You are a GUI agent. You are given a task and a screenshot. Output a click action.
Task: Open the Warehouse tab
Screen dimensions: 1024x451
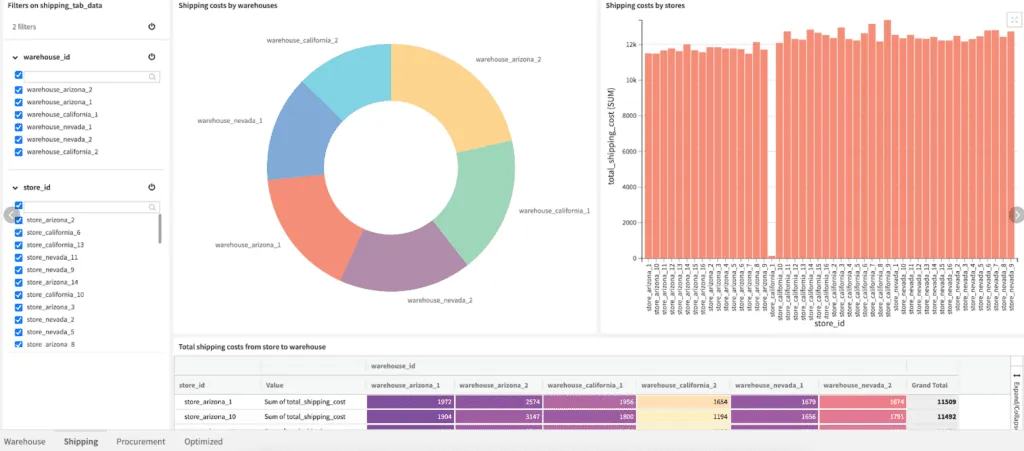point(24,441)
